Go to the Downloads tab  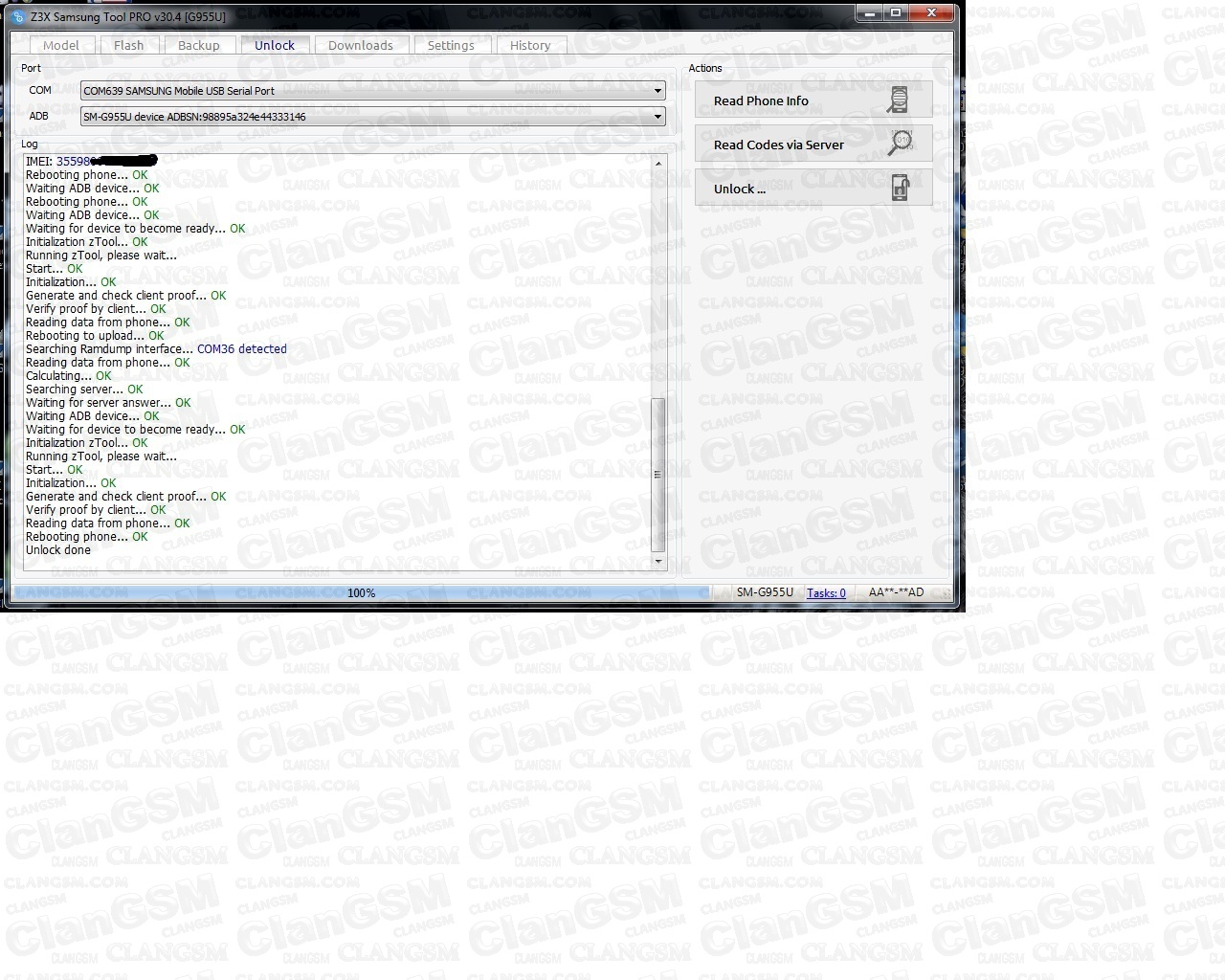click(x=361, y=45)
